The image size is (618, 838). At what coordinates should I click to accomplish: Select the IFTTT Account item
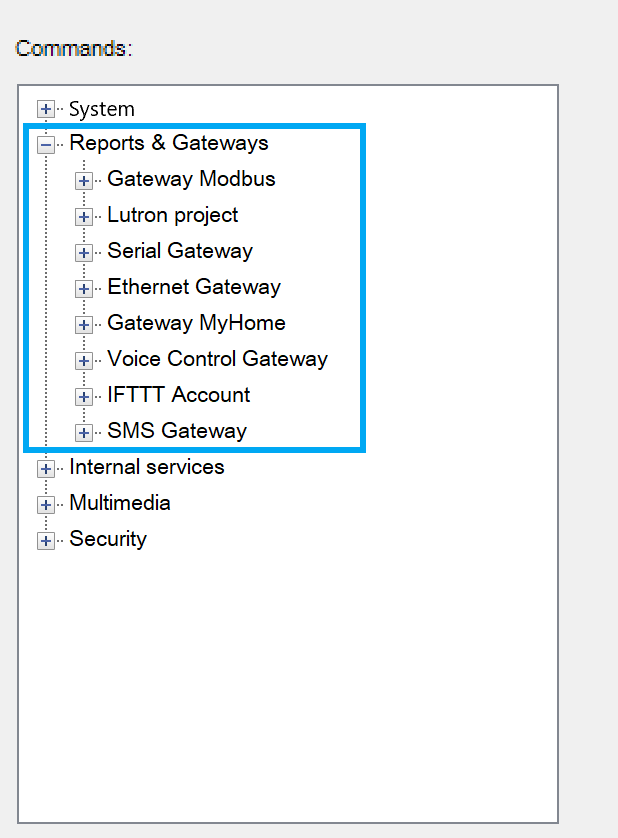[x=179, y=395]
